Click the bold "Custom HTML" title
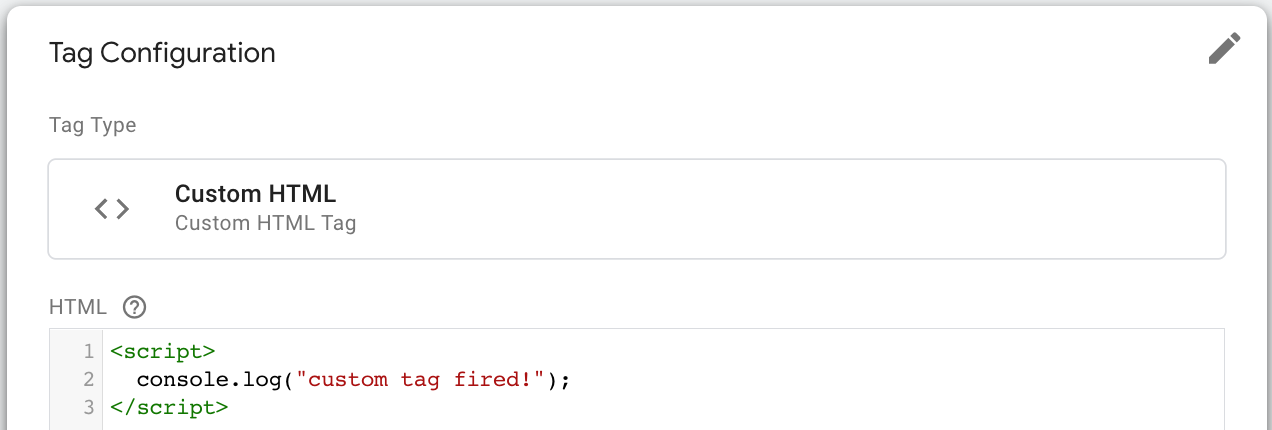 pyautogui.click(x=256, y=194)
